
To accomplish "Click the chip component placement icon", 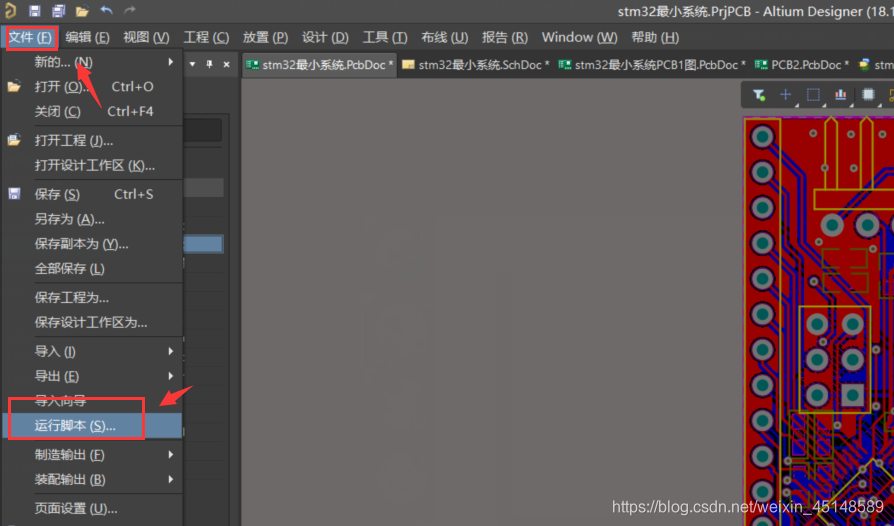I will tap(867, 95).
